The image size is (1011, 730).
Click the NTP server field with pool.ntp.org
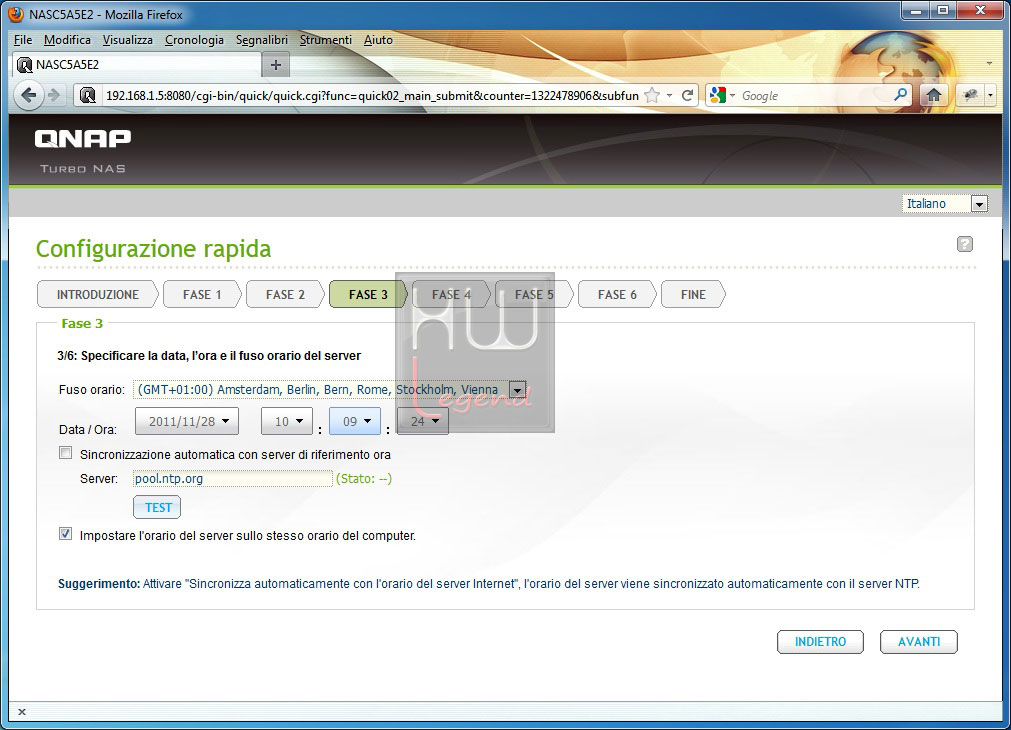[x=233, y=478]
